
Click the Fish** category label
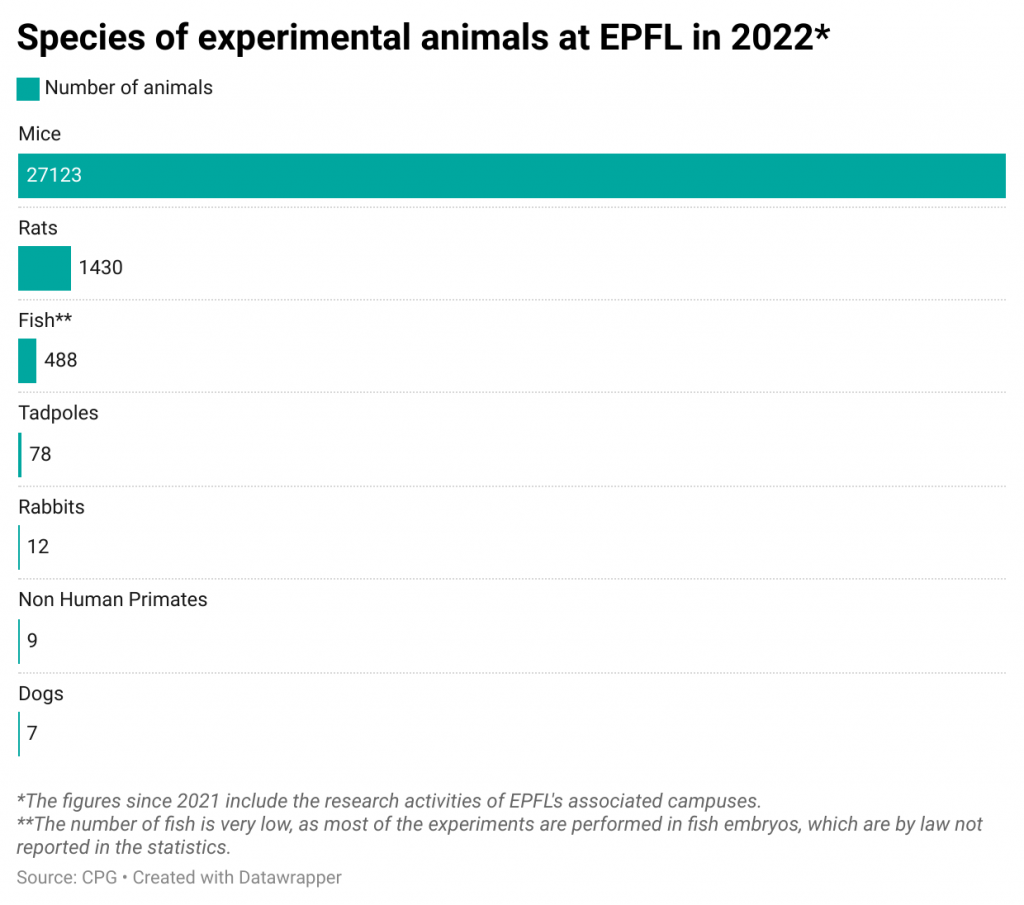(x=45, y=321)
